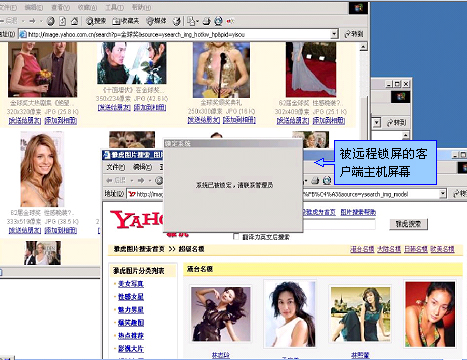Image resolution: width=467 pixels, height=360 pixels.
Task: Click the History icon in the top toolbar
Action: [177, 21]
